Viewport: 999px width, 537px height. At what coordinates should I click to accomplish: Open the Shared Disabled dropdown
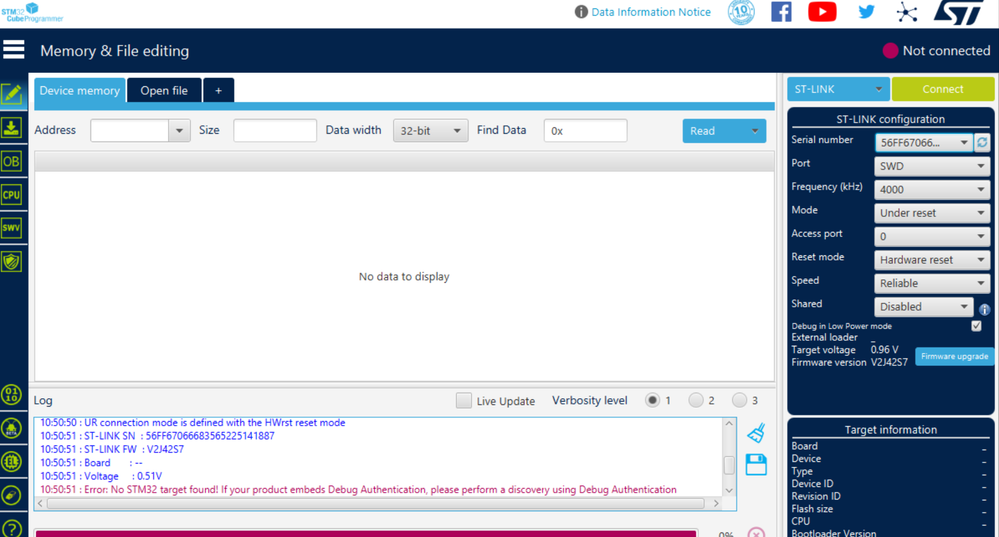tap(924, 306)
